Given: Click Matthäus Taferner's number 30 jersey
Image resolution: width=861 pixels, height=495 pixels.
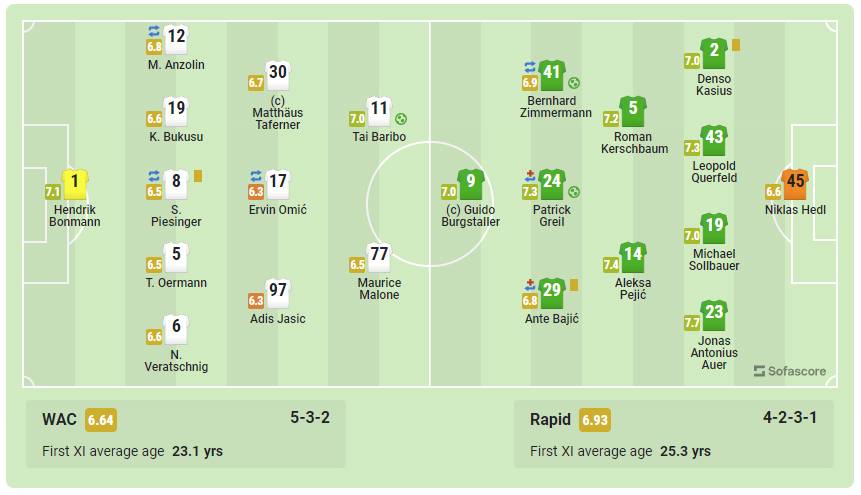Looking at the screenshot, I should [278, 75].
